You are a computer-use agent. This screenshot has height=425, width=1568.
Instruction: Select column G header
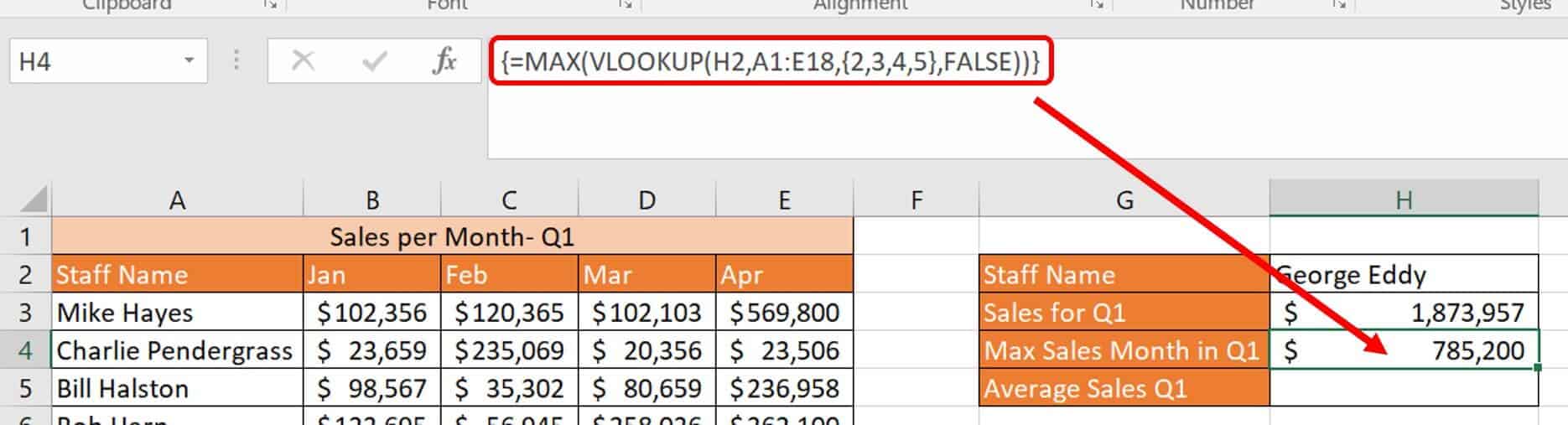click(x=1124, y=200)
